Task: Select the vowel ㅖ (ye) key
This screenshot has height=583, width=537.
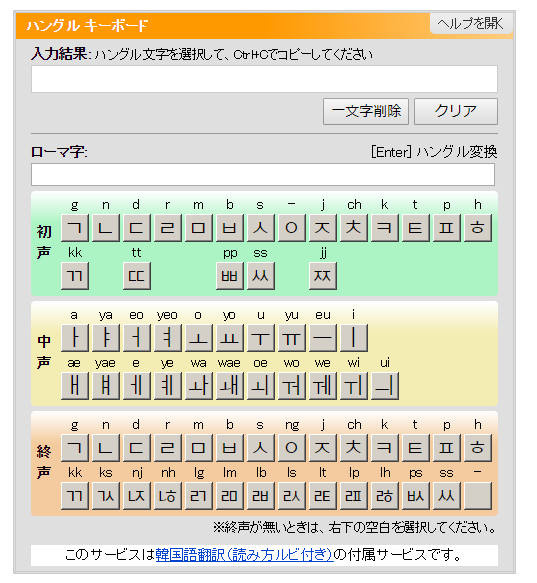Action: point(168,386)
